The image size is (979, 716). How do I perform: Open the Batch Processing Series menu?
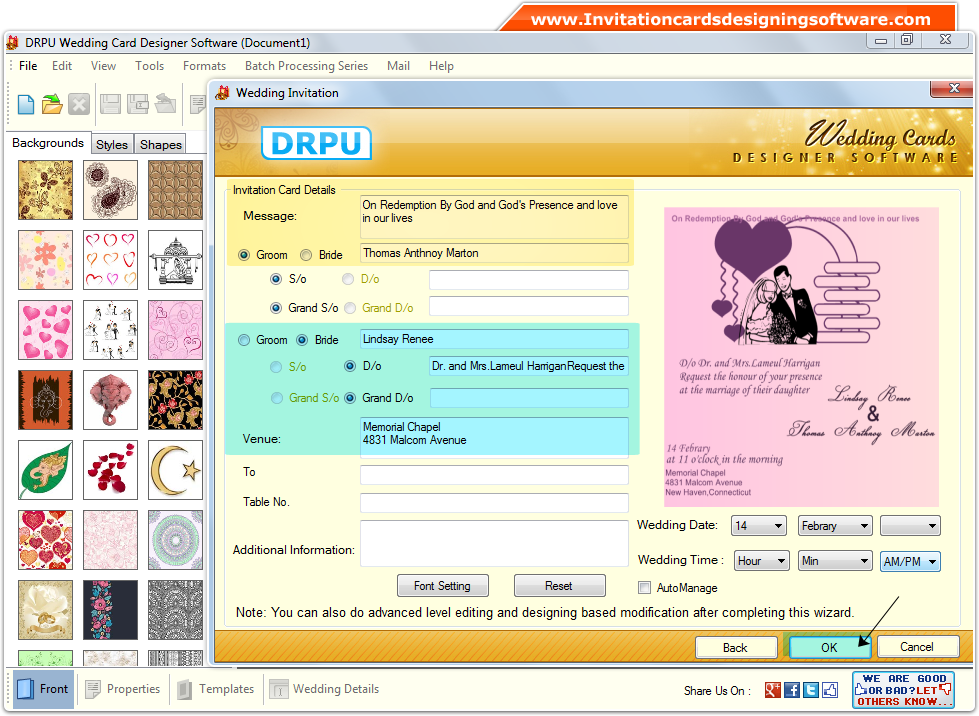(x=306, y=66)
